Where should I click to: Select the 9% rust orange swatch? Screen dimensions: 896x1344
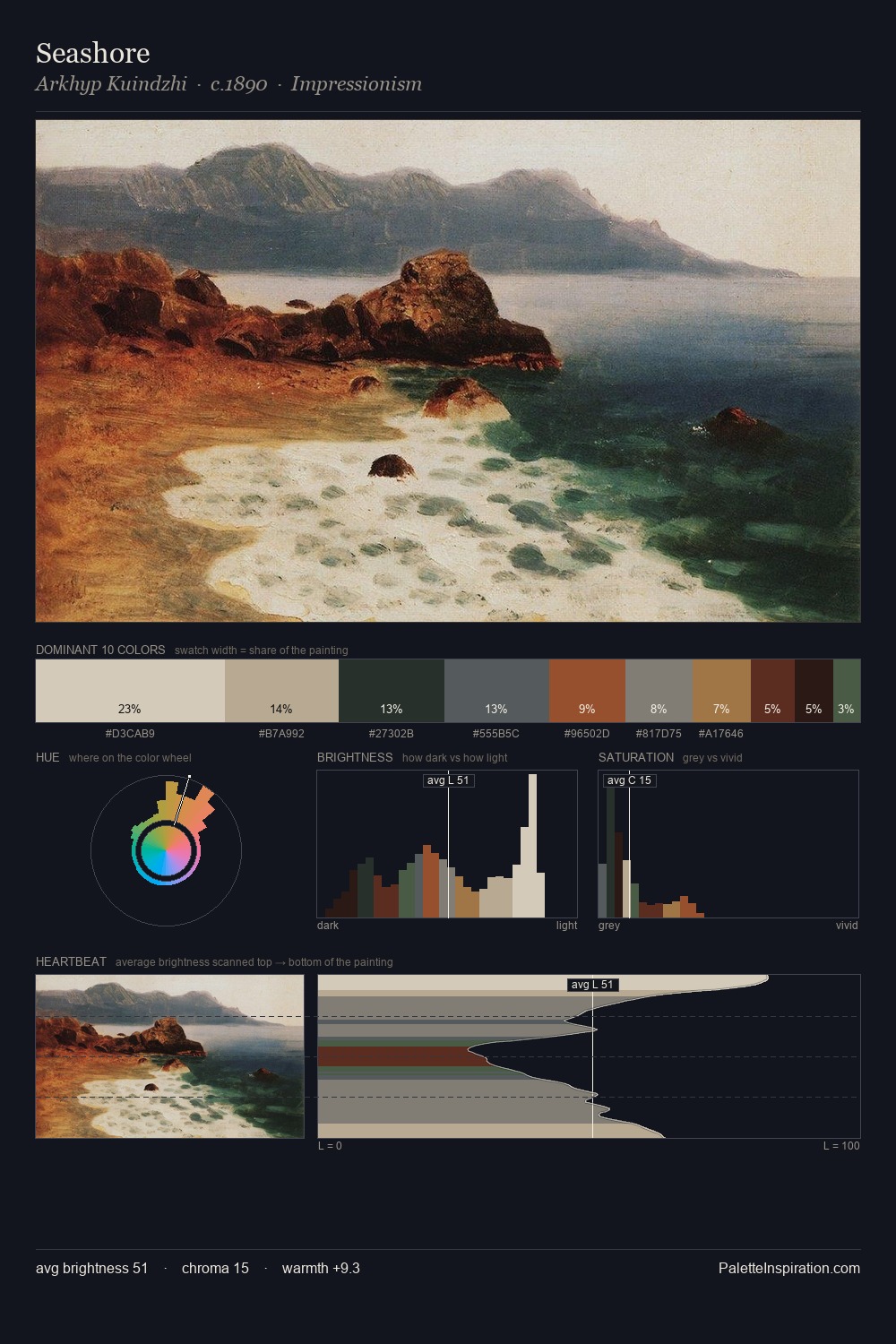[x=587, y=691]
